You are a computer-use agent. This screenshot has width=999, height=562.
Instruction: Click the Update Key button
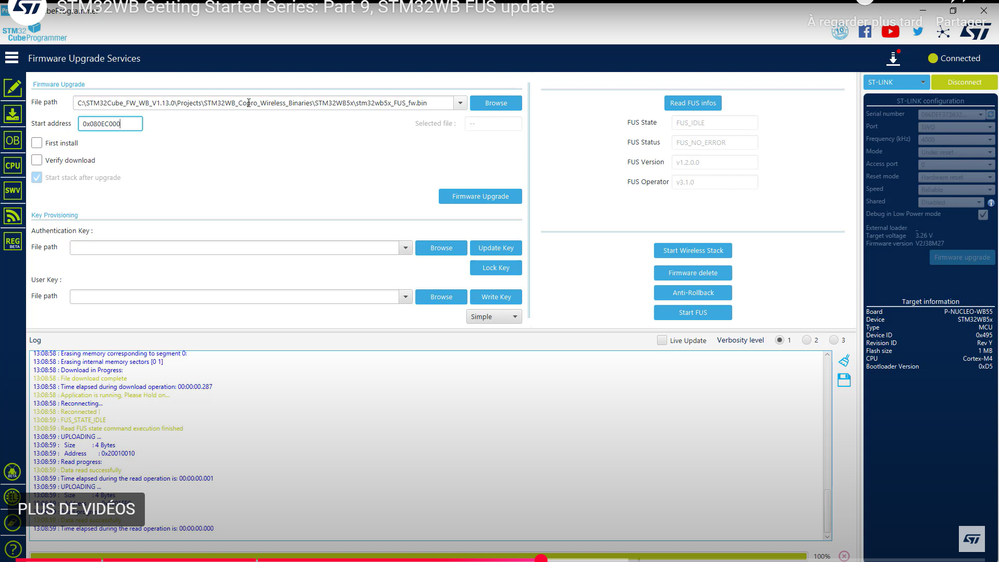pyautogui.click(x=496, y=248)
